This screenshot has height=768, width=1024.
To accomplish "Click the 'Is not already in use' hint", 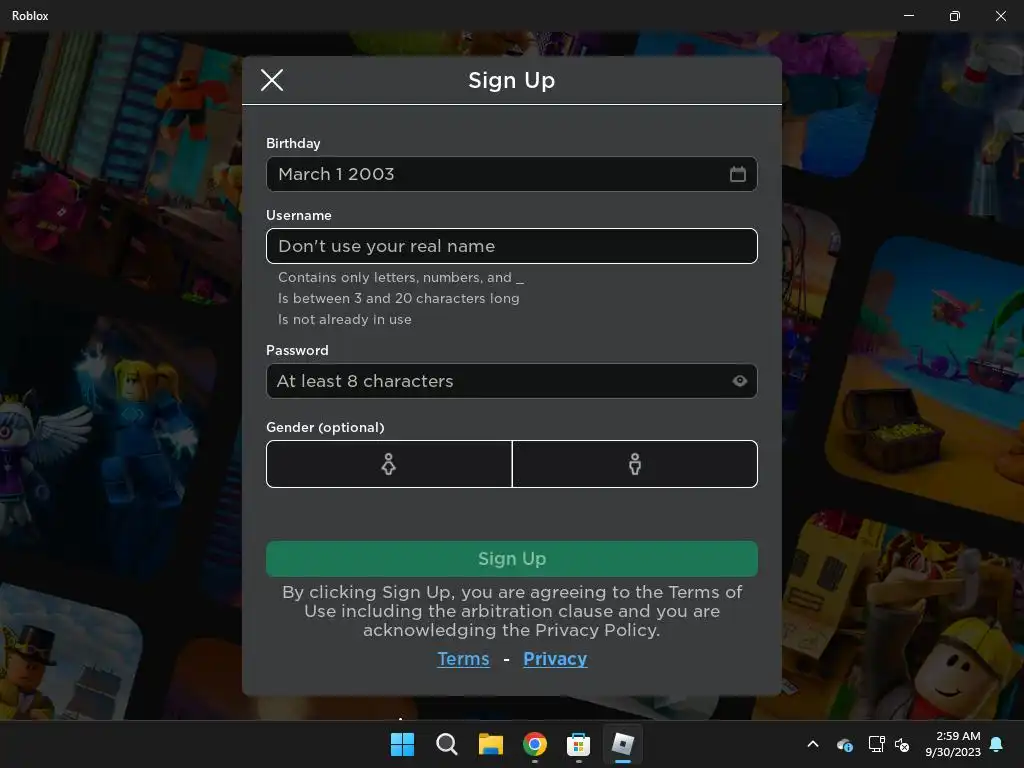I will (x=345, y=319).
